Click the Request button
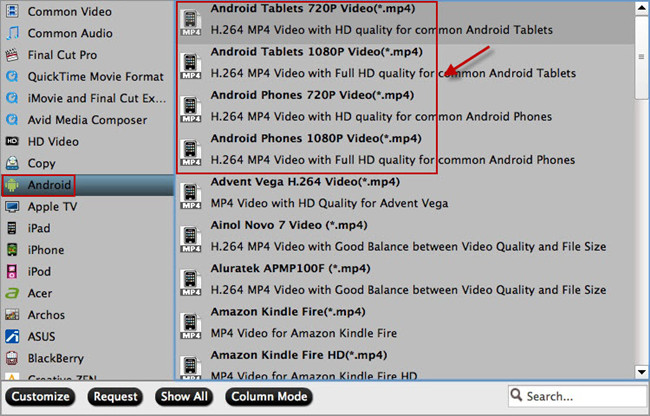The width and height of the screenshot is (650, 416). coord(115,397)
